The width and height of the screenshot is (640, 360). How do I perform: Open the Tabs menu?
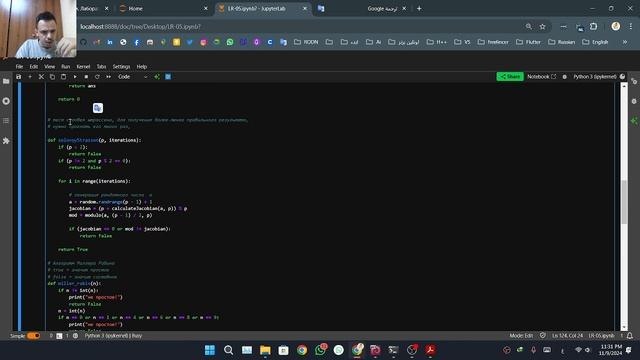[x=101, y=67]
